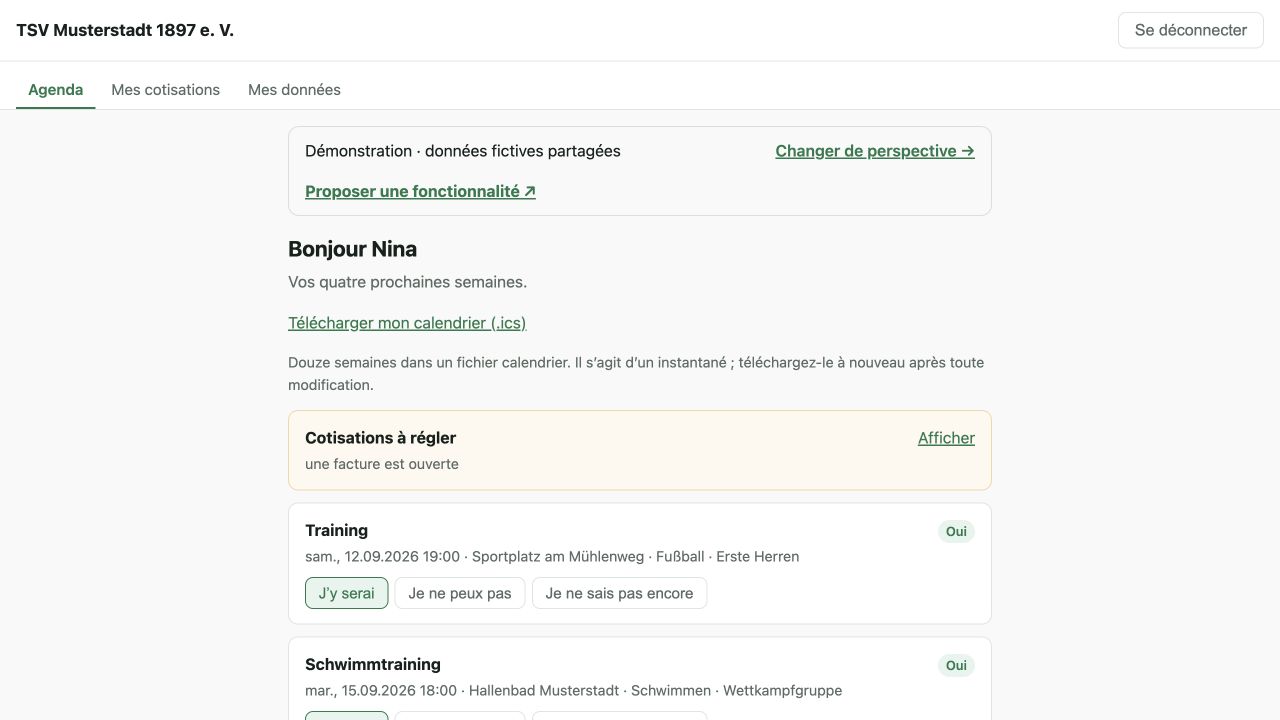Click the Oui badge on the Training card
Viewport: 1280px width, 720px height.
pyautogui.click(x=956, y=532)
